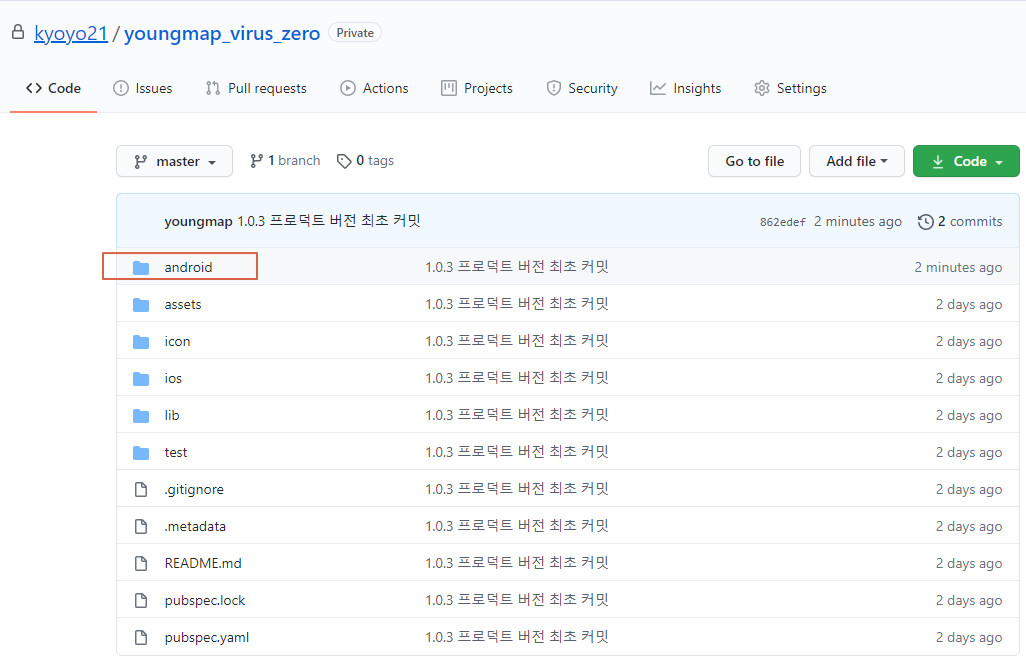Click 2 days ago in assets row
The height and width of the screenshot is (661, 1026).
(x=968, y=304)
